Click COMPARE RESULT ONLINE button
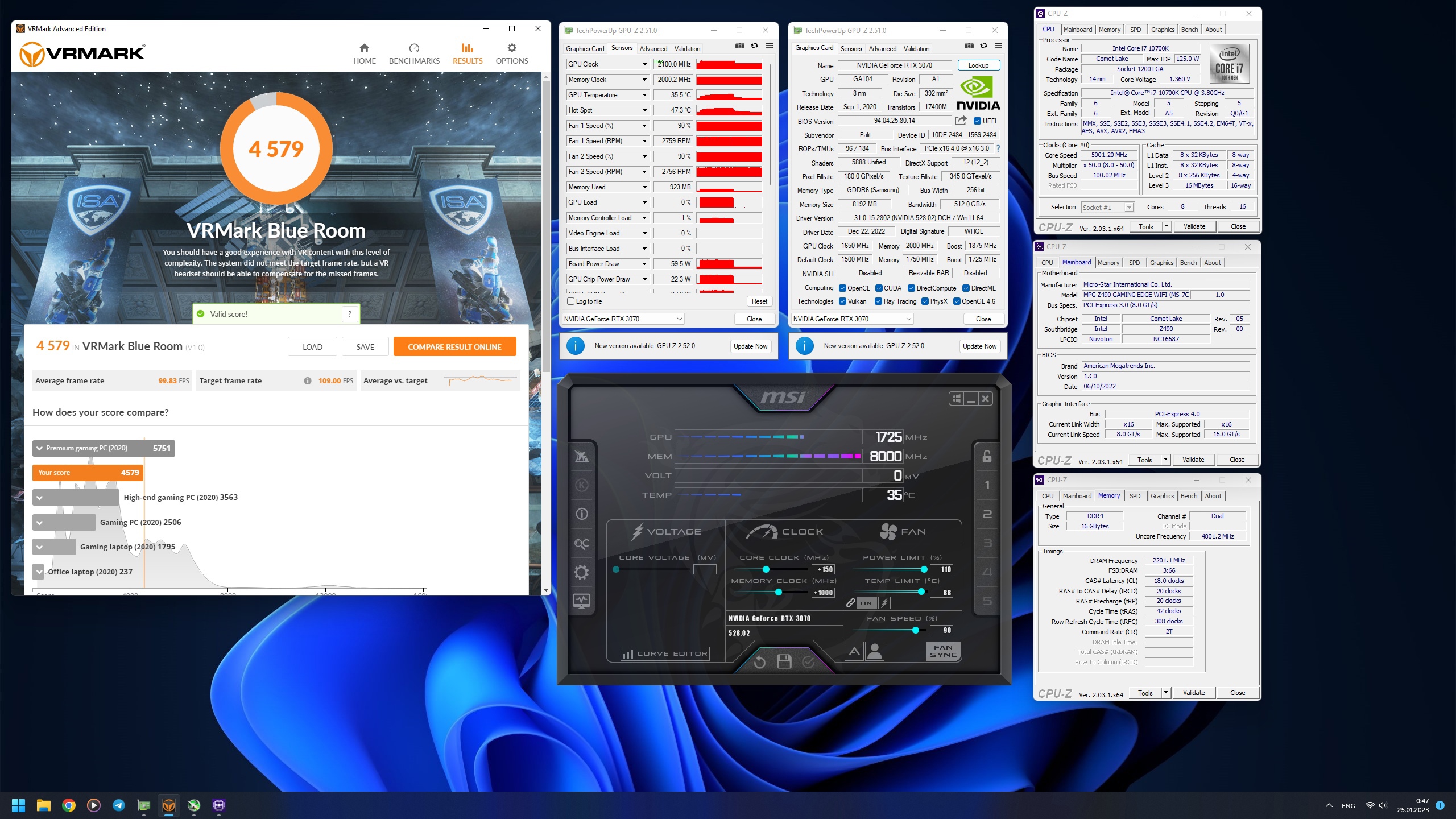Viewport: 1456px width, 819px height. (454, 347)
